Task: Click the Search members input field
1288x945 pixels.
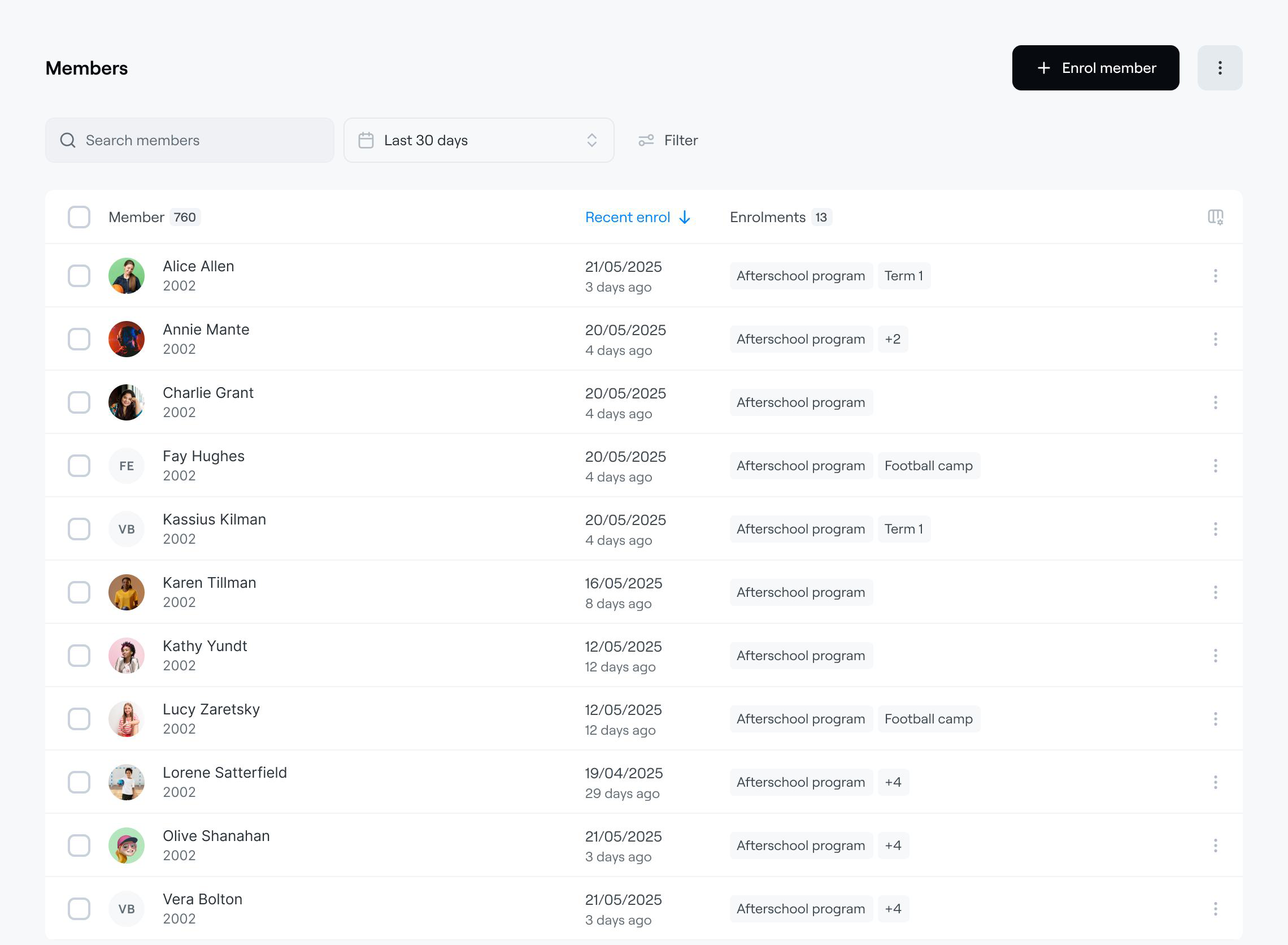Action: [x=189, y=140]
